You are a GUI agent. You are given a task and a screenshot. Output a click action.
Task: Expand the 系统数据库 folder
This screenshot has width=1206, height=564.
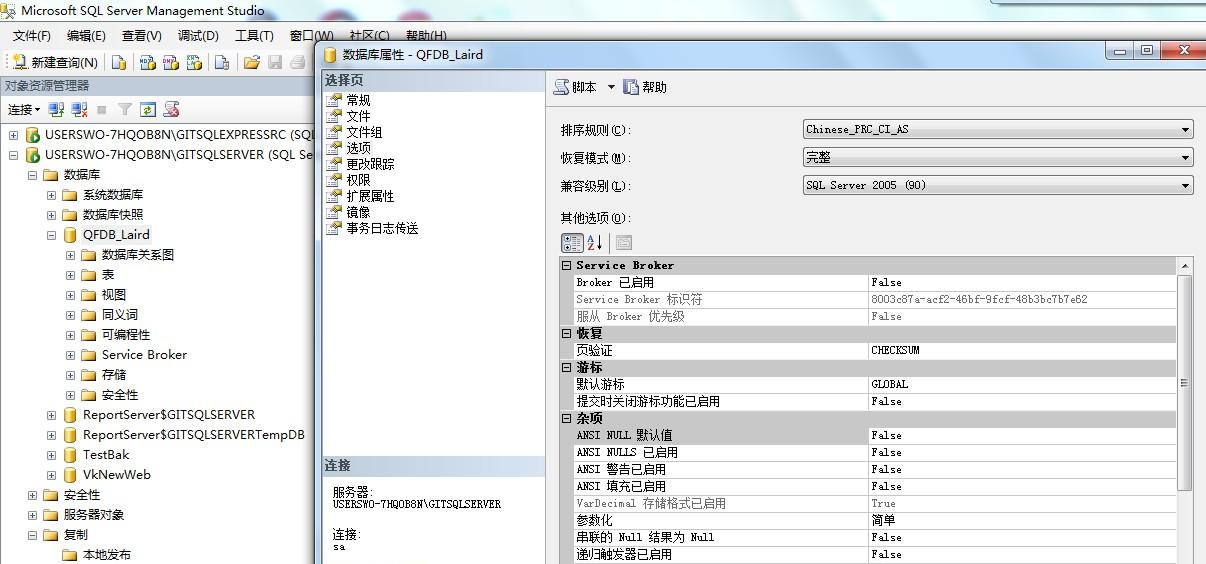(x=52, y=195)
